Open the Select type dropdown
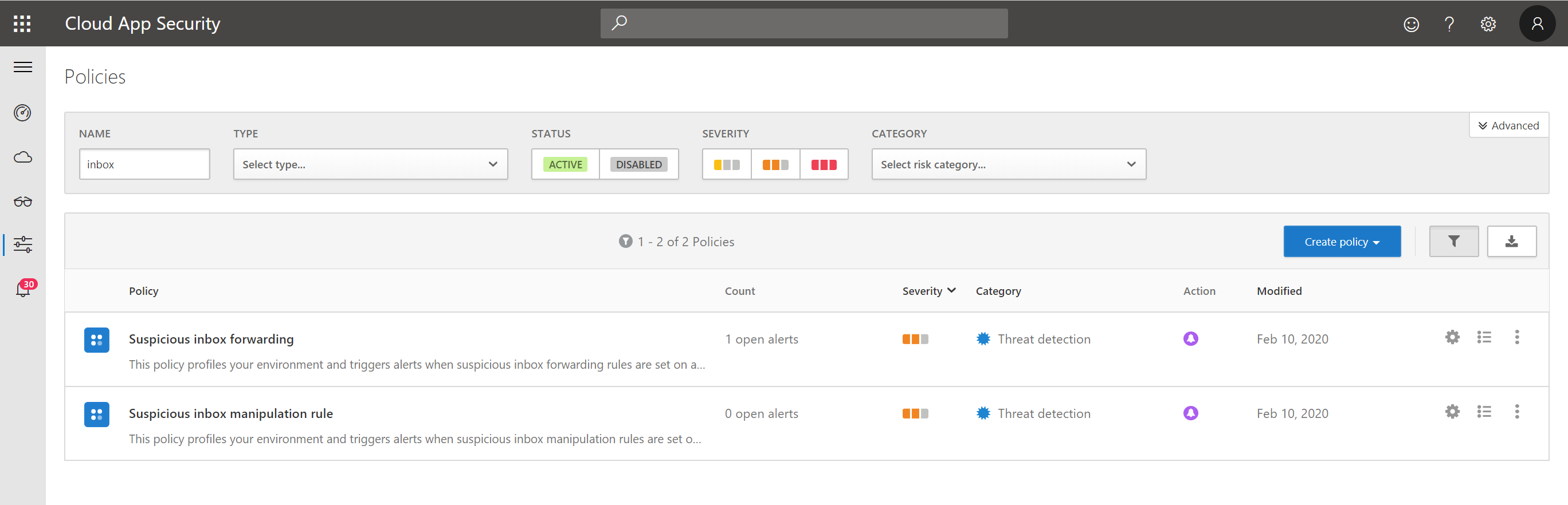Viewport: 1568px width, 505px height. click(x=370, y=164)
